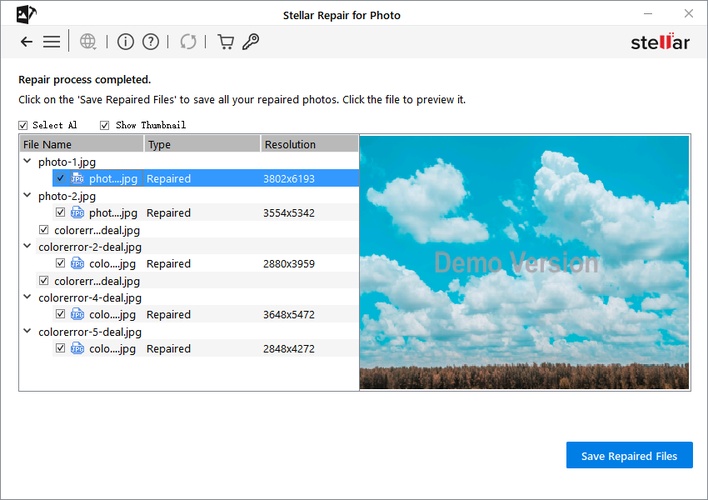The image size is (708, 500).
Task: Collapse the photo-2.jpg group
Action: pos(27,195)
